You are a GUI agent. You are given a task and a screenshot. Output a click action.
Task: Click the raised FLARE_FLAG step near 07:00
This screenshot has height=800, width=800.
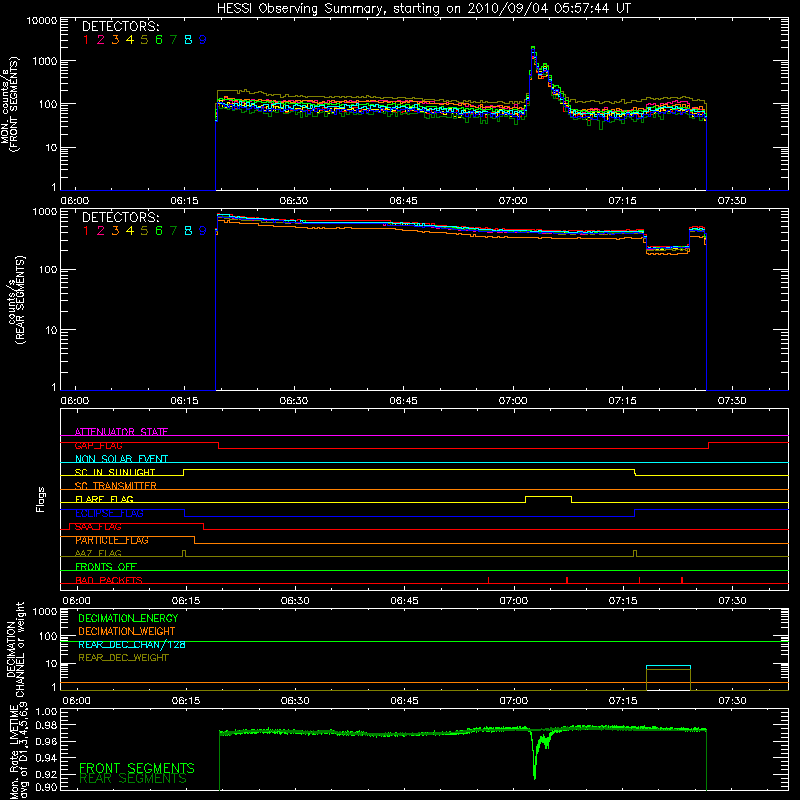(548, 497)
